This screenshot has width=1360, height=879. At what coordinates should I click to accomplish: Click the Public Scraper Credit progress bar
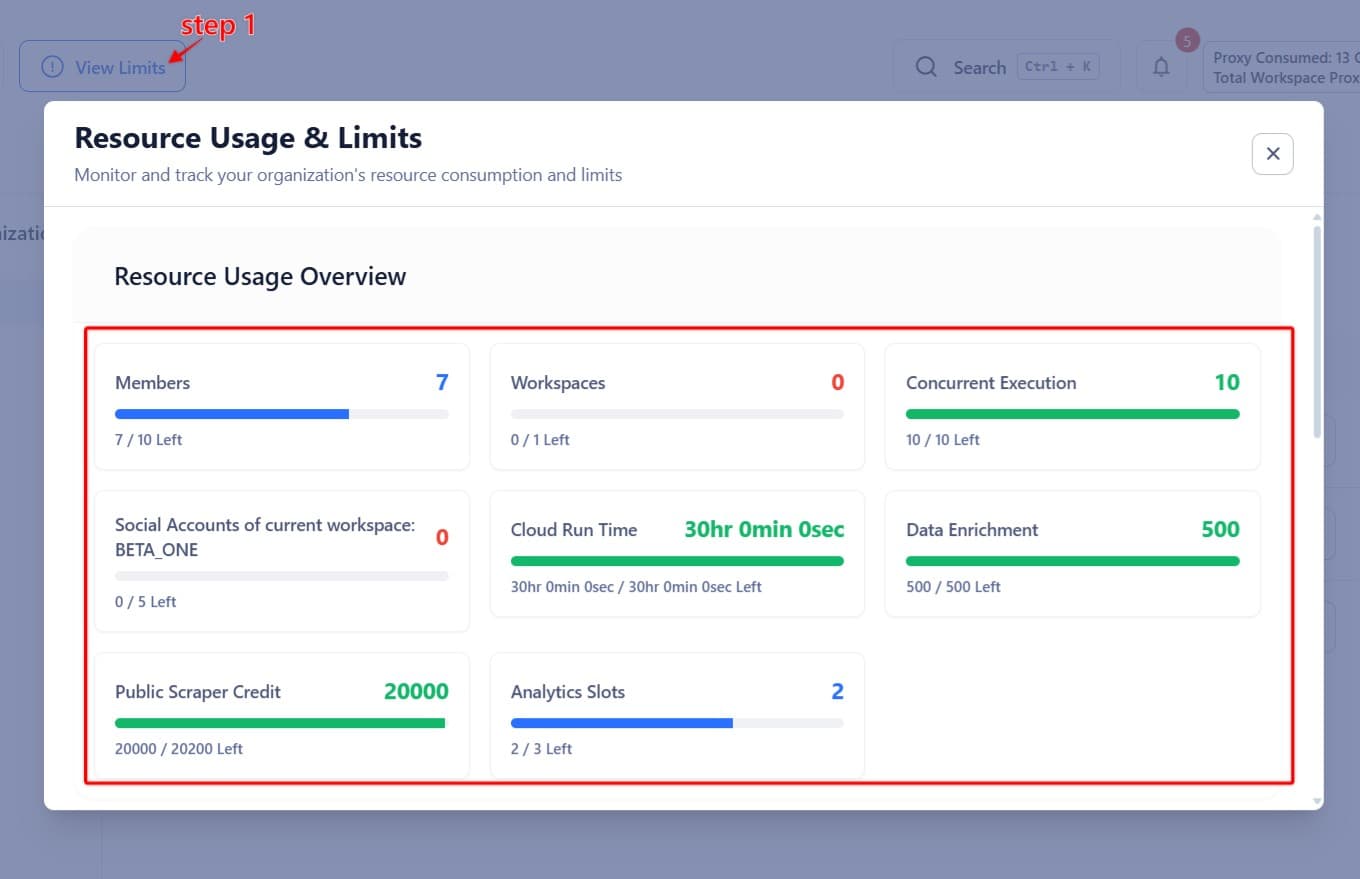(281, 723)
